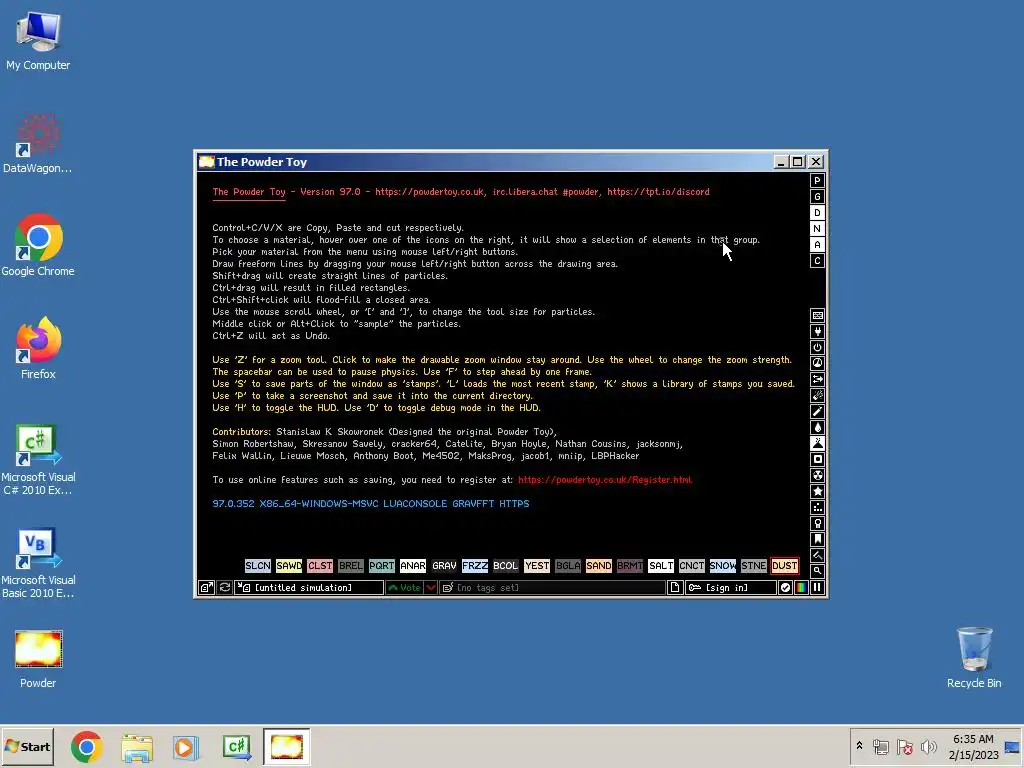This screenshot has height=768, width=1024.
Task: Open simulation options checkmark icon
Action: [786, 588]
